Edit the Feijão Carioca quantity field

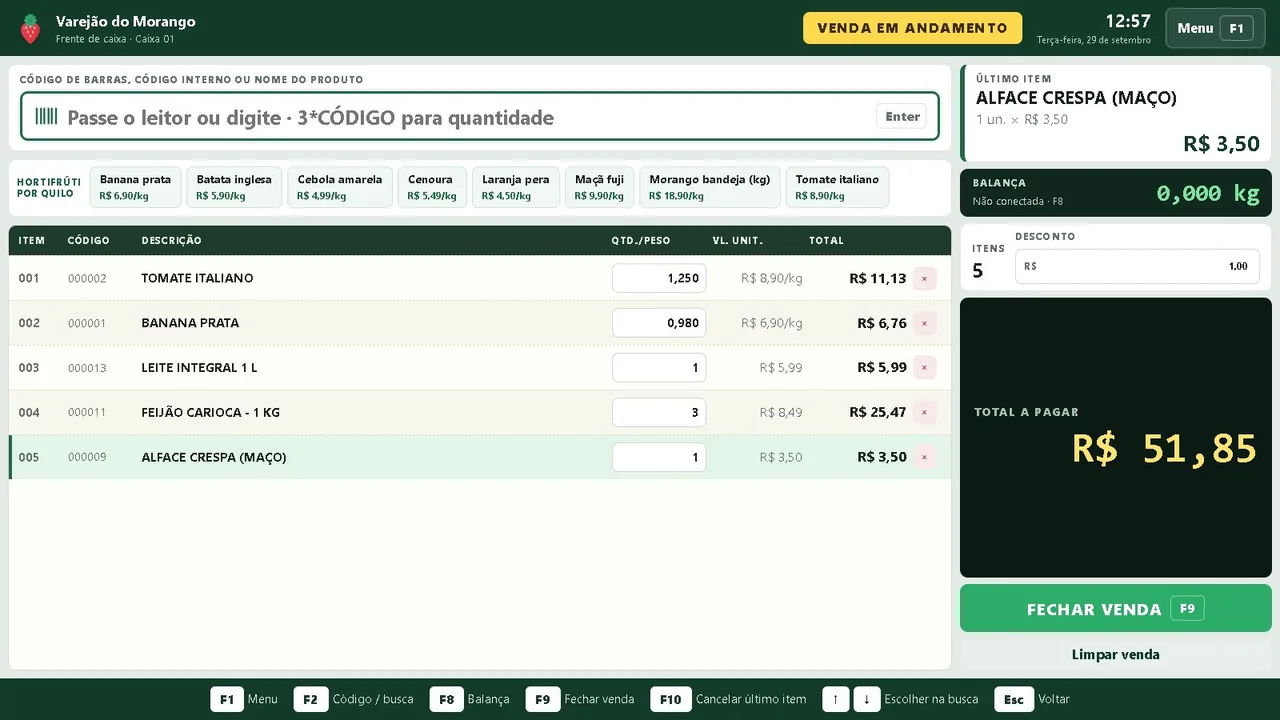point(659,412)
